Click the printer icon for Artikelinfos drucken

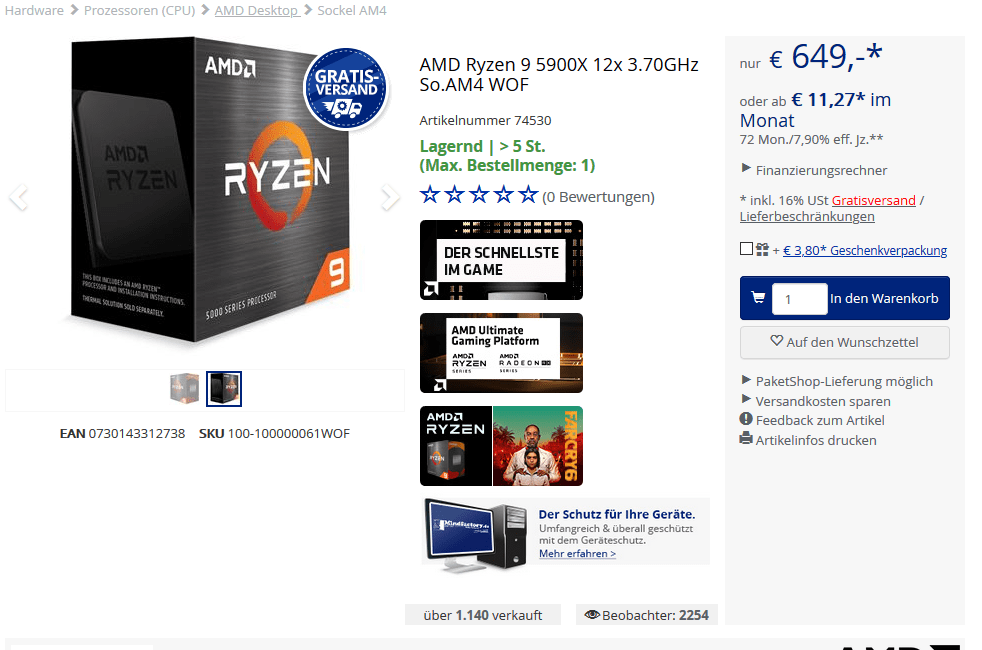(x=746, y=438)
